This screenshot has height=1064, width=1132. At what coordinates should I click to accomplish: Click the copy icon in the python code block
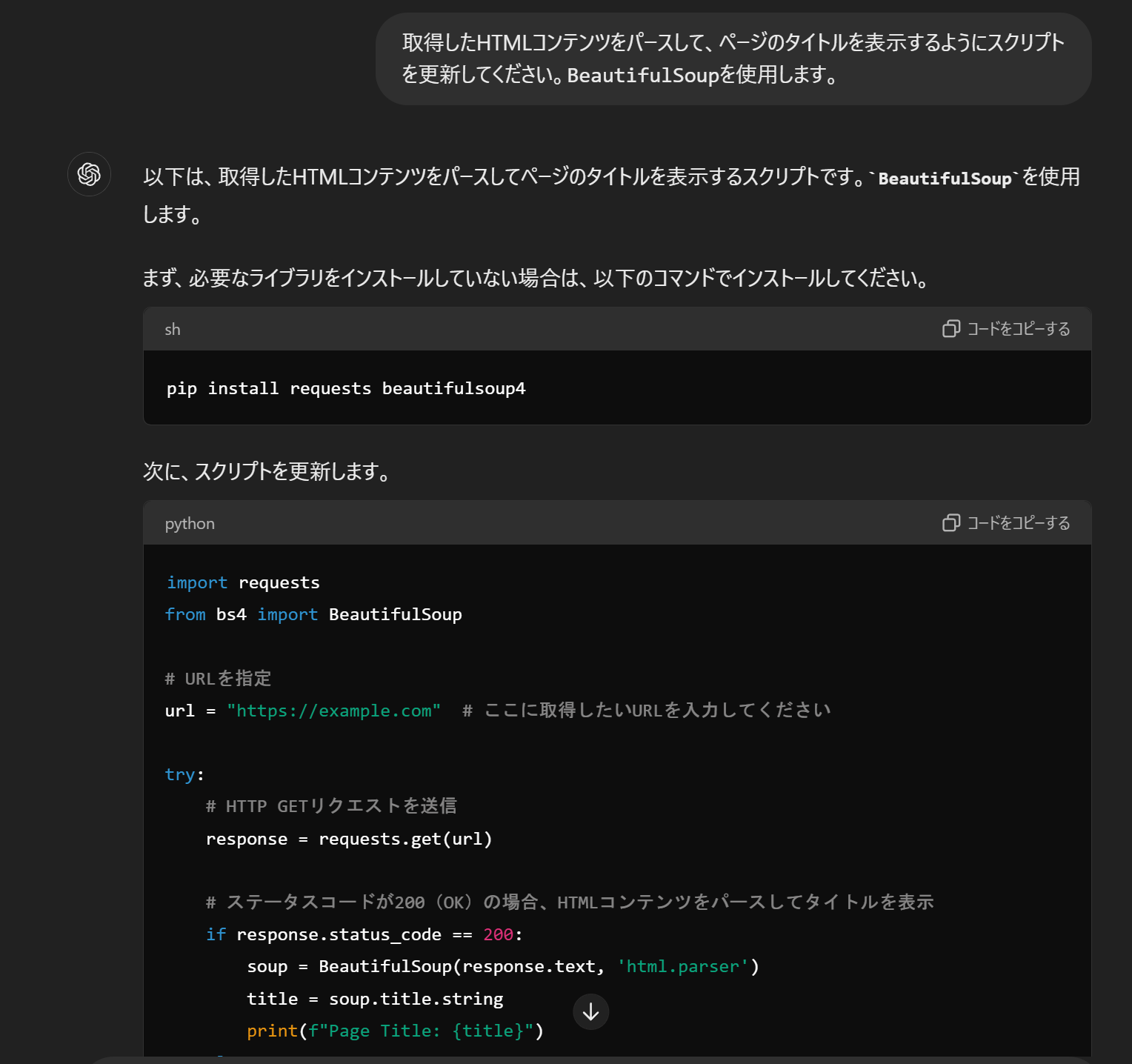[x=950, y=523]
